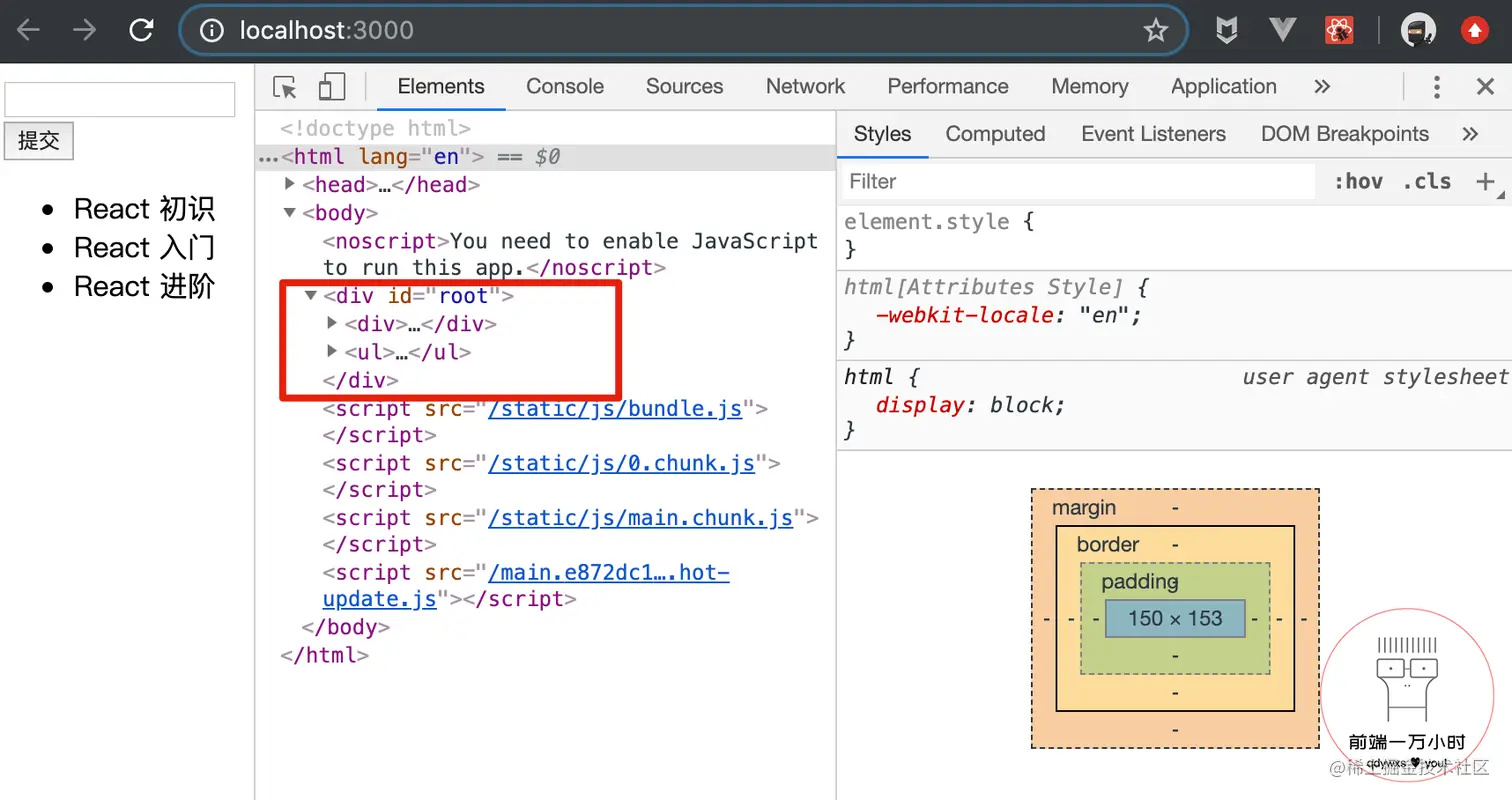
Task: Select the Computed sidebar tab
Action: (995, 134)
